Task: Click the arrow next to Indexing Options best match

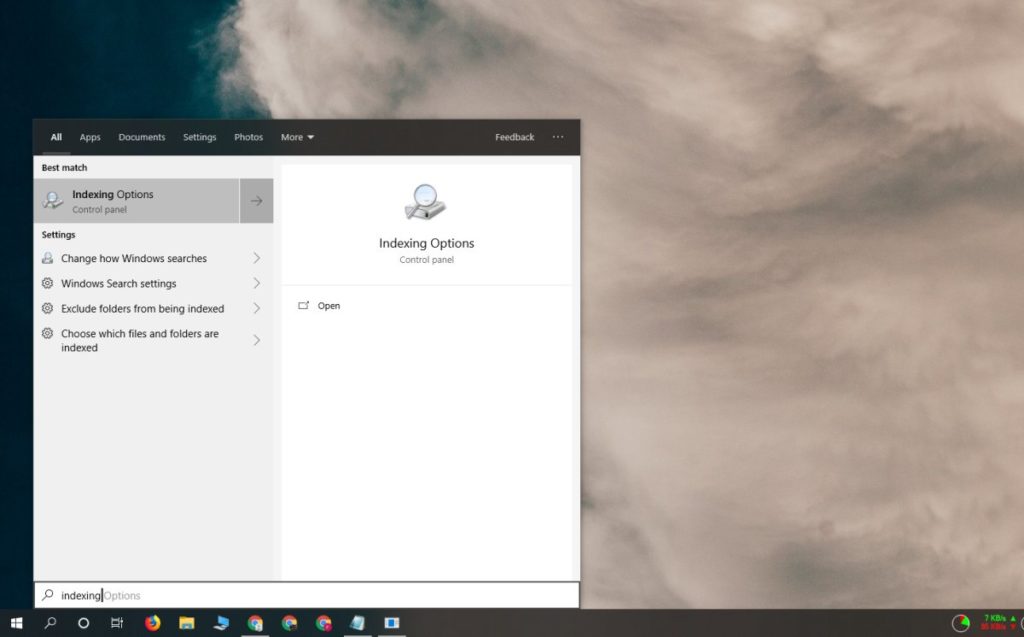Action: coord(257,200)
